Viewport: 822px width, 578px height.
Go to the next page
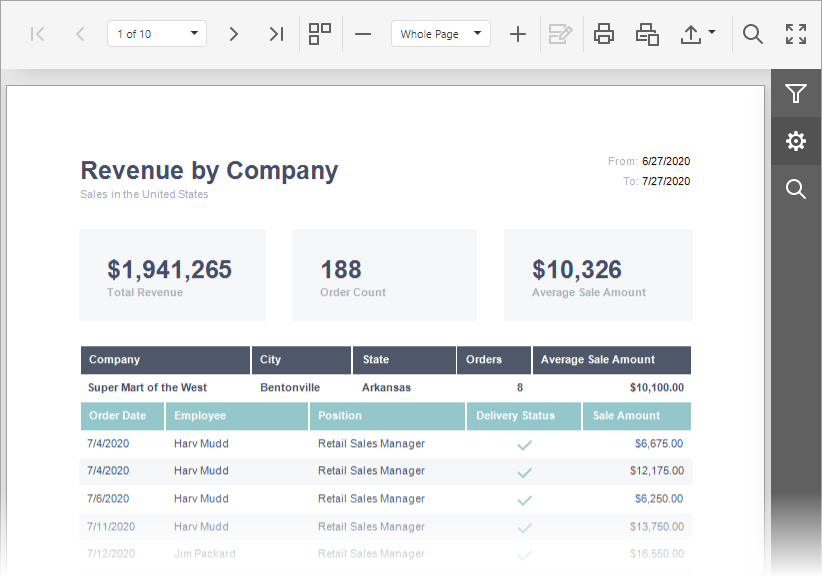click(234, 34)
